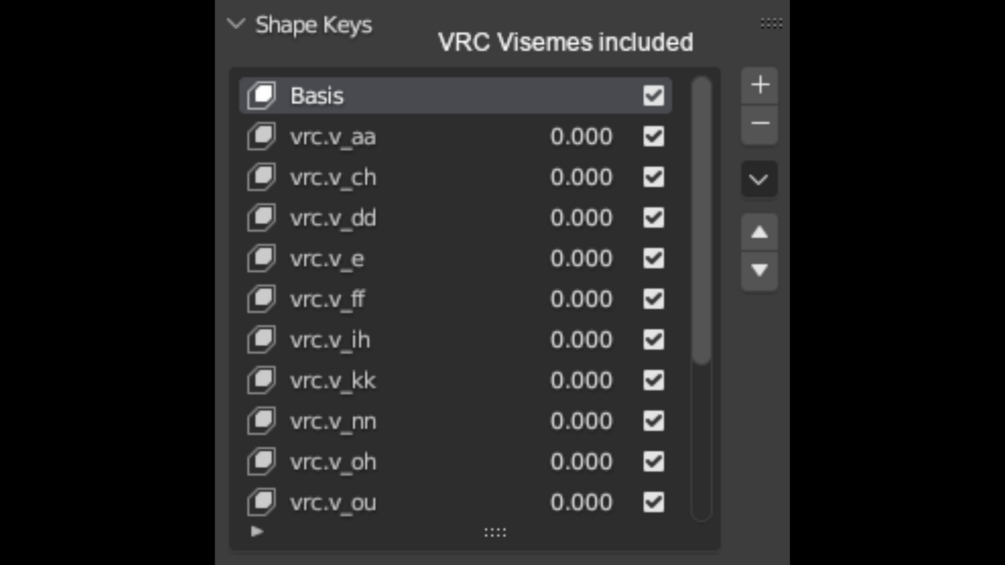
Task: Disable the vrc.v_ch shape key checkbox
Action: pos(654,177)
